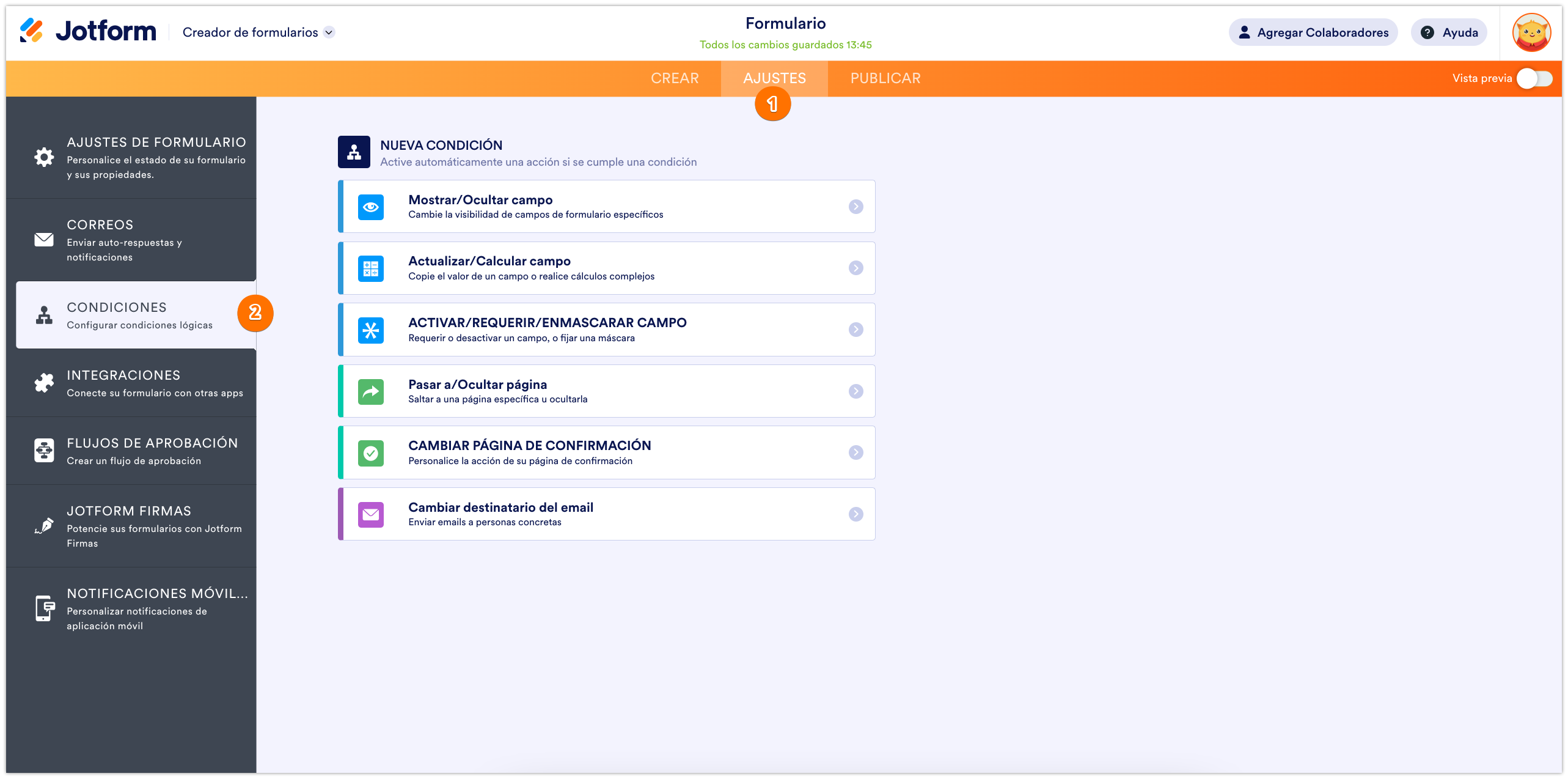Click the calculator Actualizar/Calcular campo icon
1568x779 pixels.
370,268
